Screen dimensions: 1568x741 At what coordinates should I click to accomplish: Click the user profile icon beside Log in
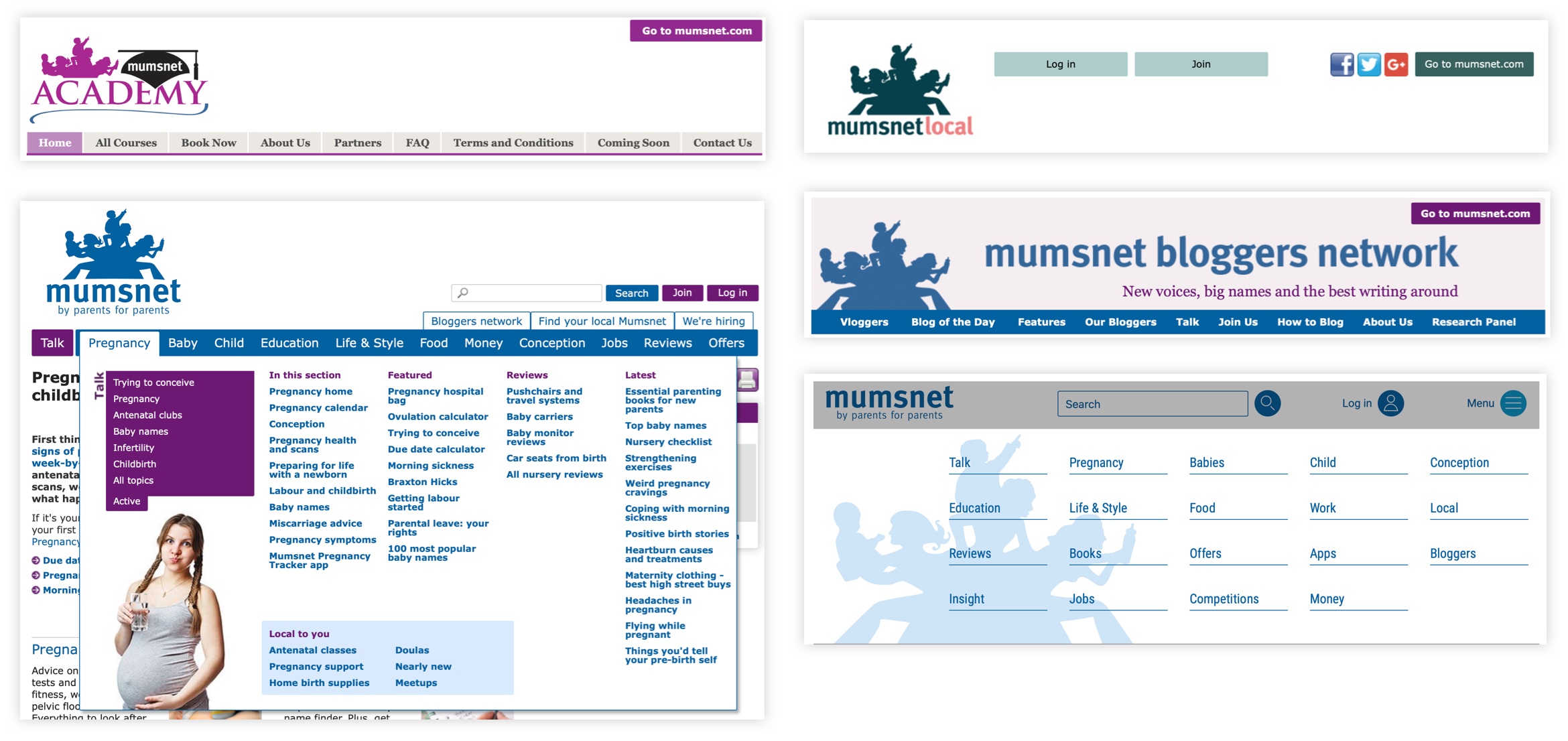coord(1391,403)
